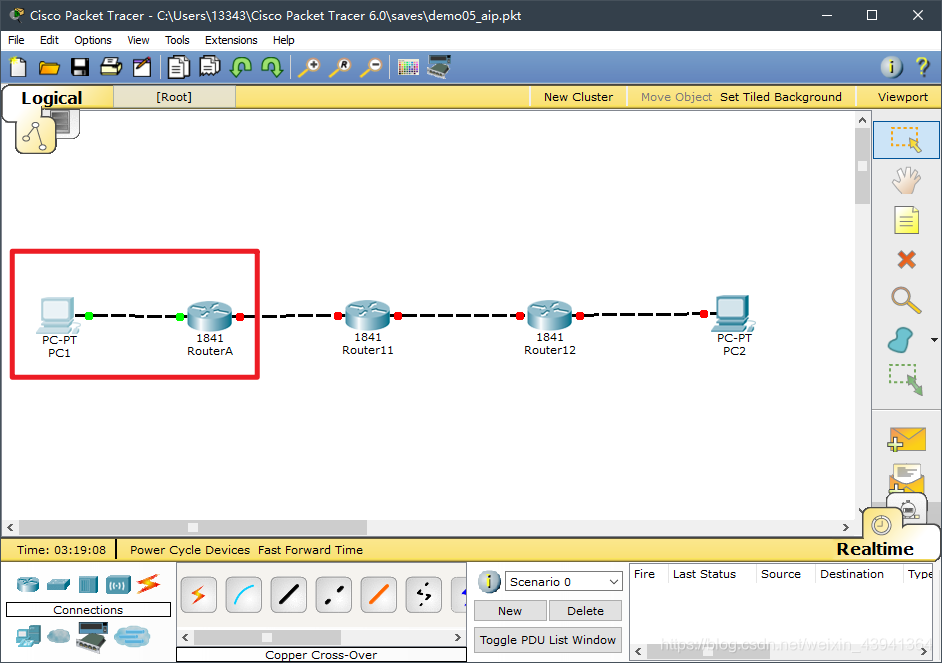942x663 pixels.
Task: Click the New scenario button
Action: pyautogui.click(x=510, y=611)
